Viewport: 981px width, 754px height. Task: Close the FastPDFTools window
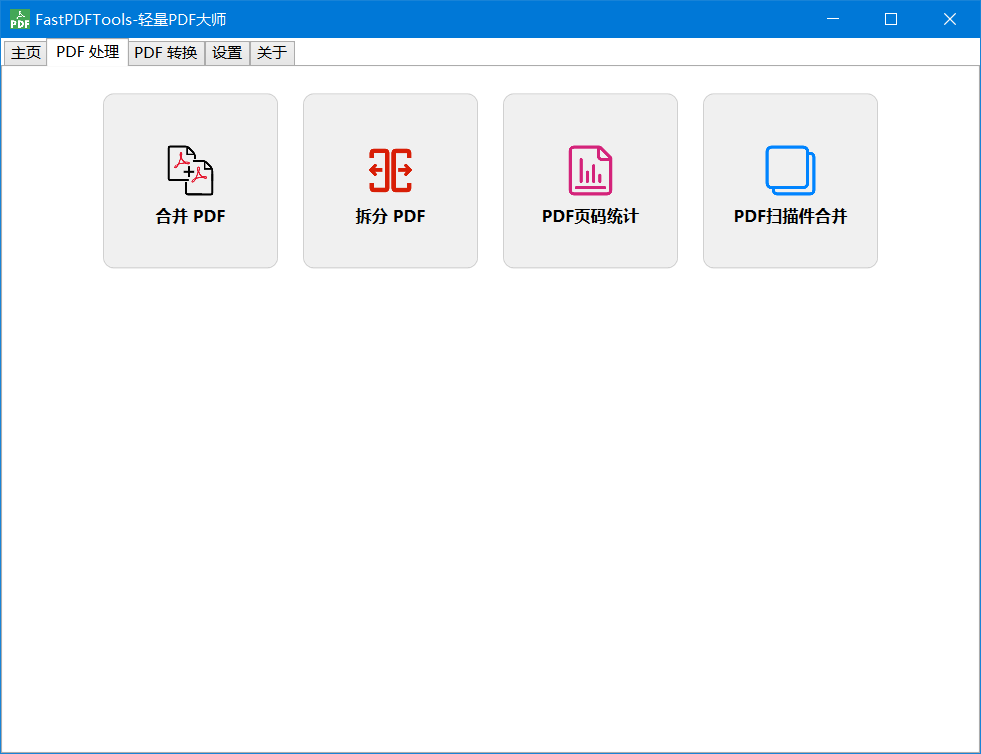point(950,19)
